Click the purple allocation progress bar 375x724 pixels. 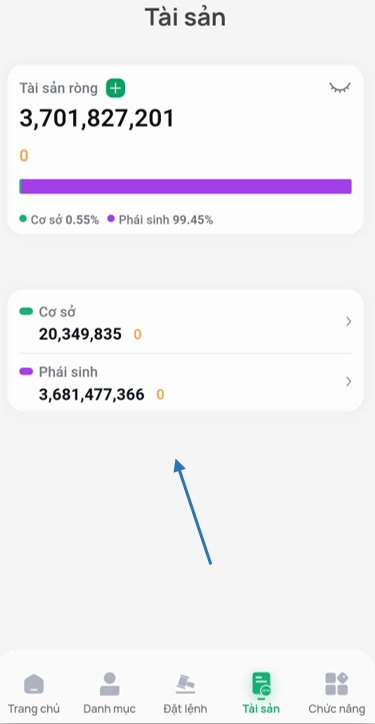pos(185,187)
